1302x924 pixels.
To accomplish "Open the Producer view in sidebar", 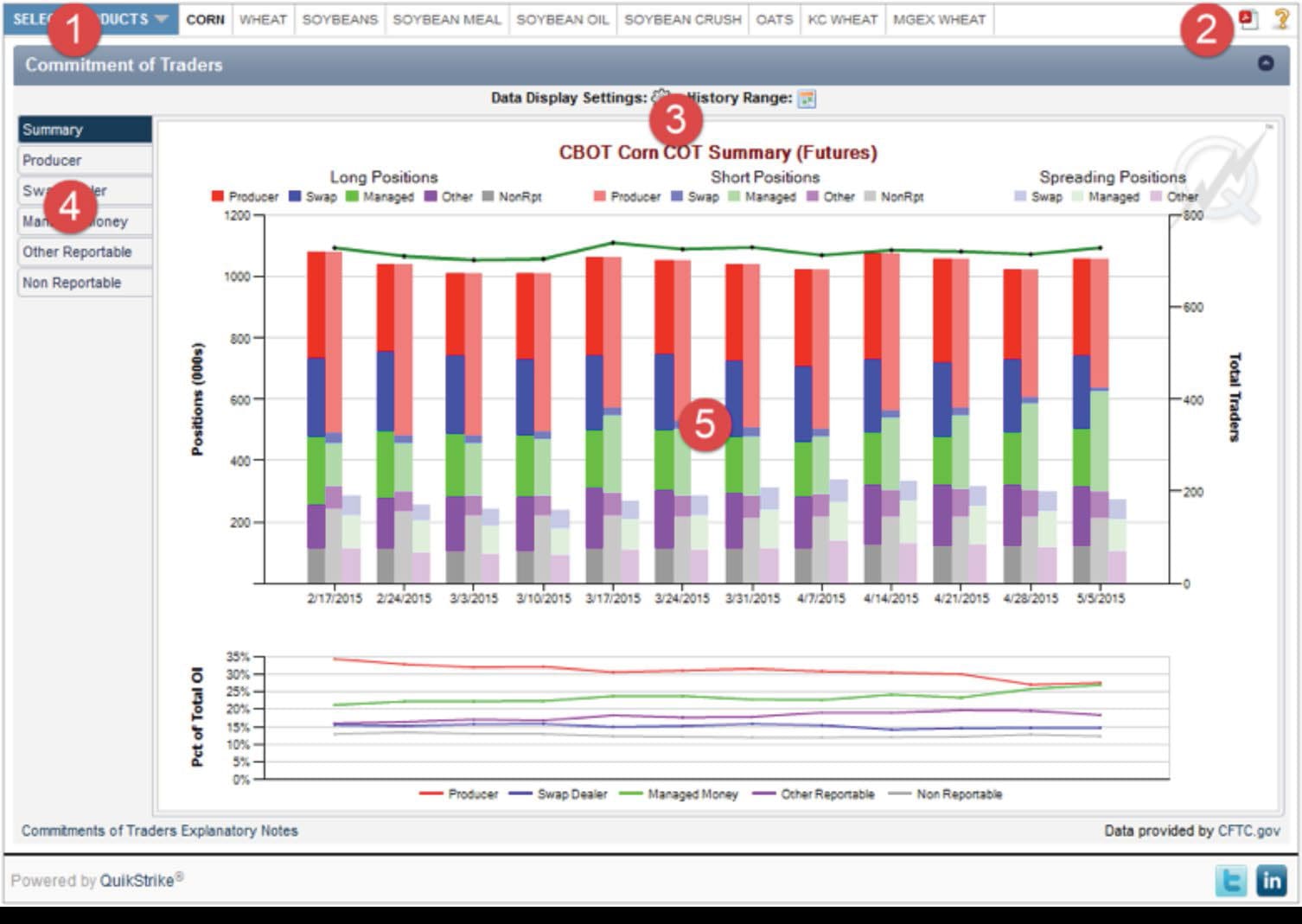I will click(85, 161).
